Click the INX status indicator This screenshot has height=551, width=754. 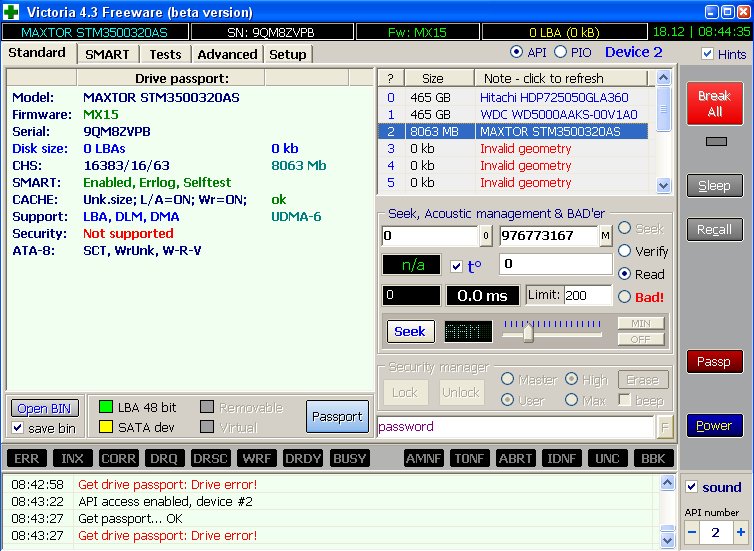(x=73, y=459)
